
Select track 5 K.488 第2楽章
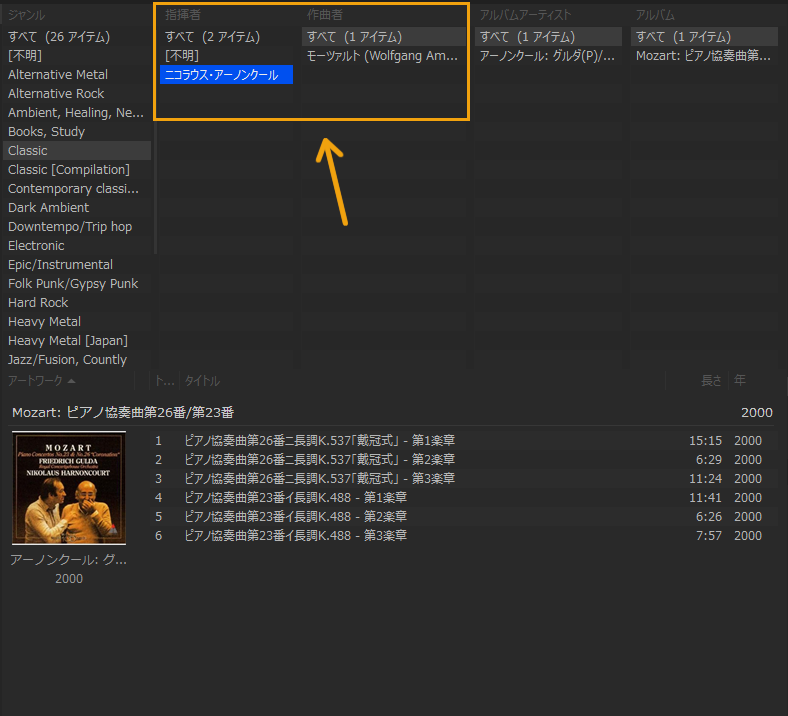461,517
